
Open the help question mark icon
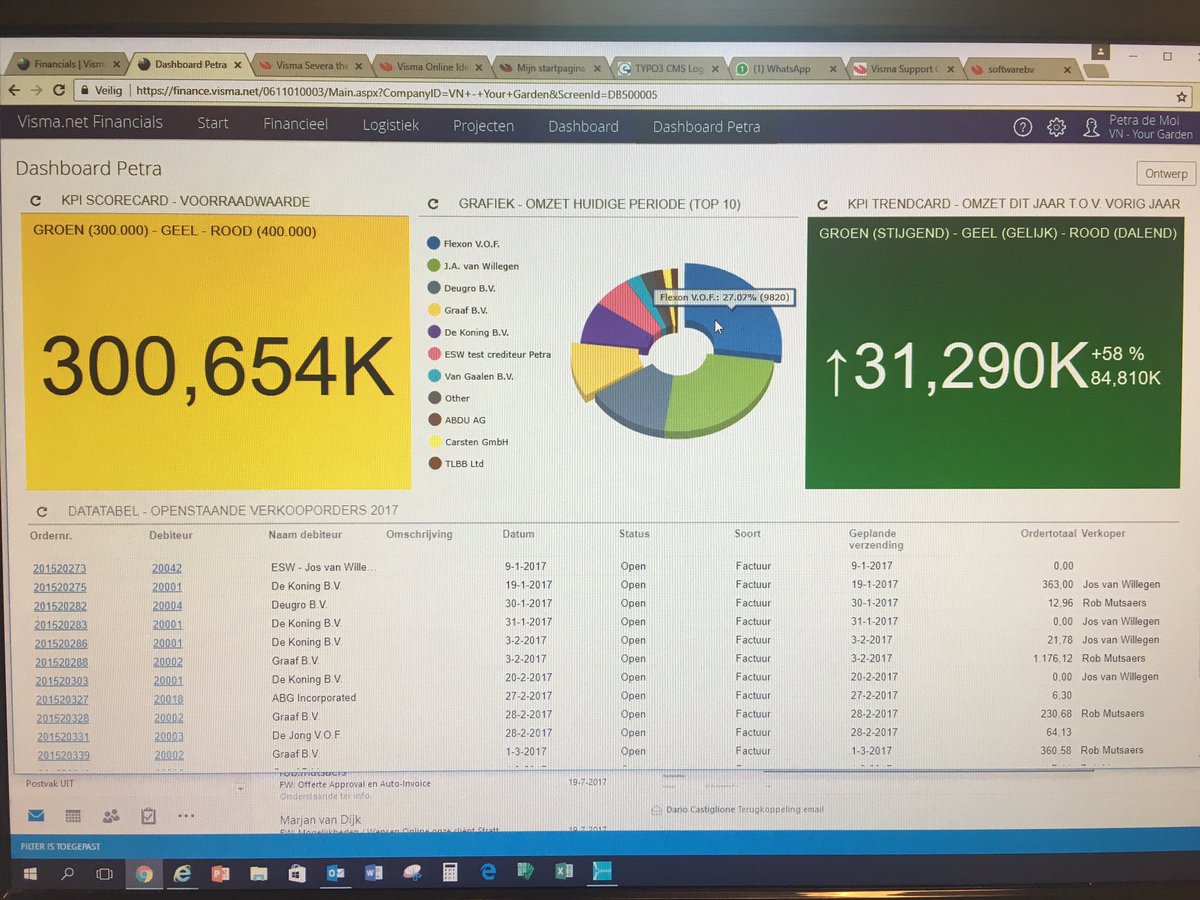point(1022,127)
